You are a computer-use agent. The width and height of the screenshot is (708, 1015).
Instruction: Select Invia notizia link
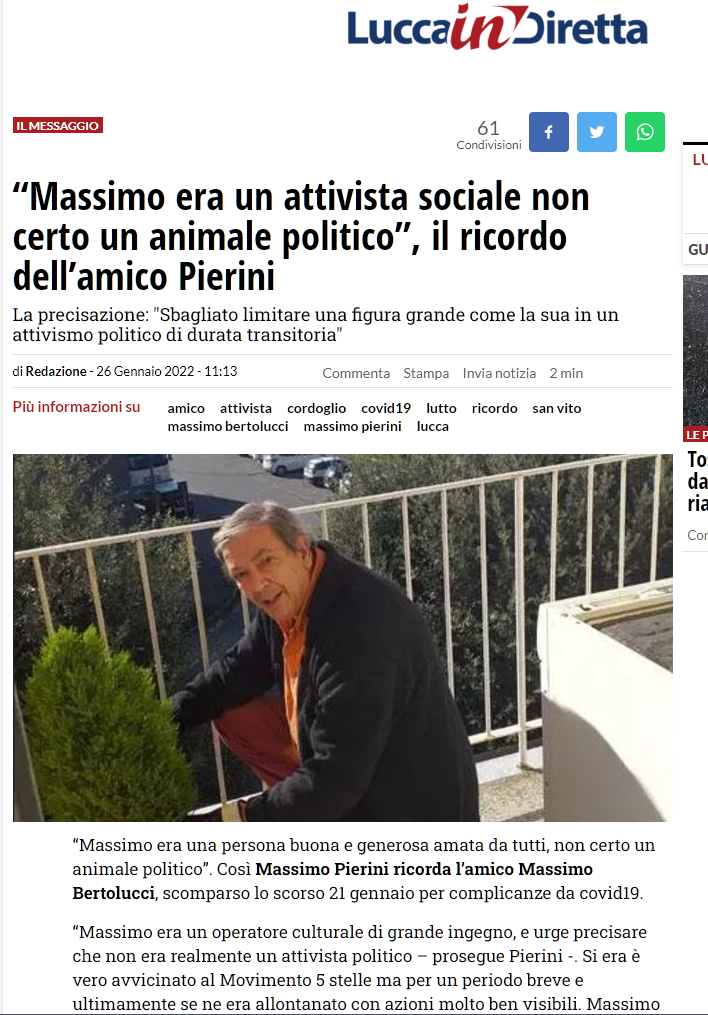(x=499, y=374)
